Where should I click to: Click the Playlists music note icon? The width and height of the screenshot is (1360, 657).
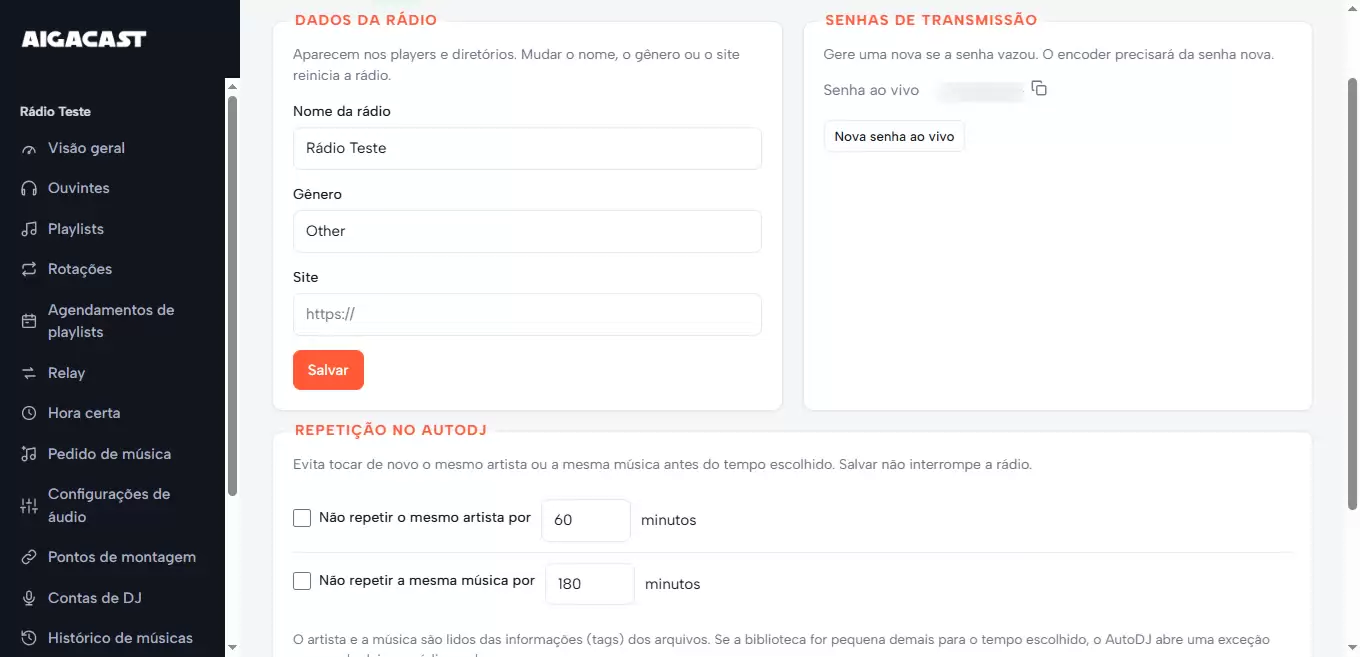tap(29, 229)
